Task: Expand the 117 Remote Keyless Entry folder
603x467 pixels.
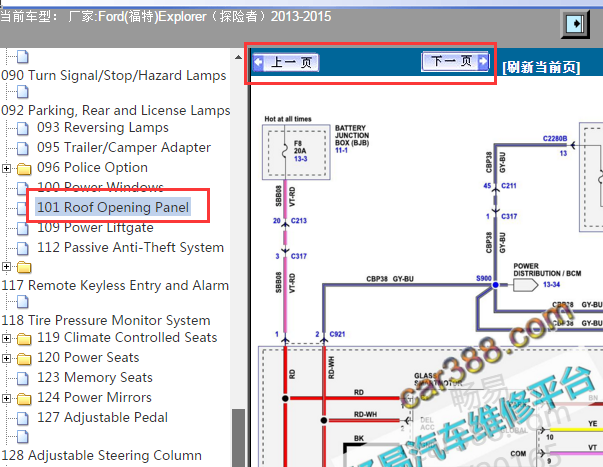Action: (x=6, y=266)
